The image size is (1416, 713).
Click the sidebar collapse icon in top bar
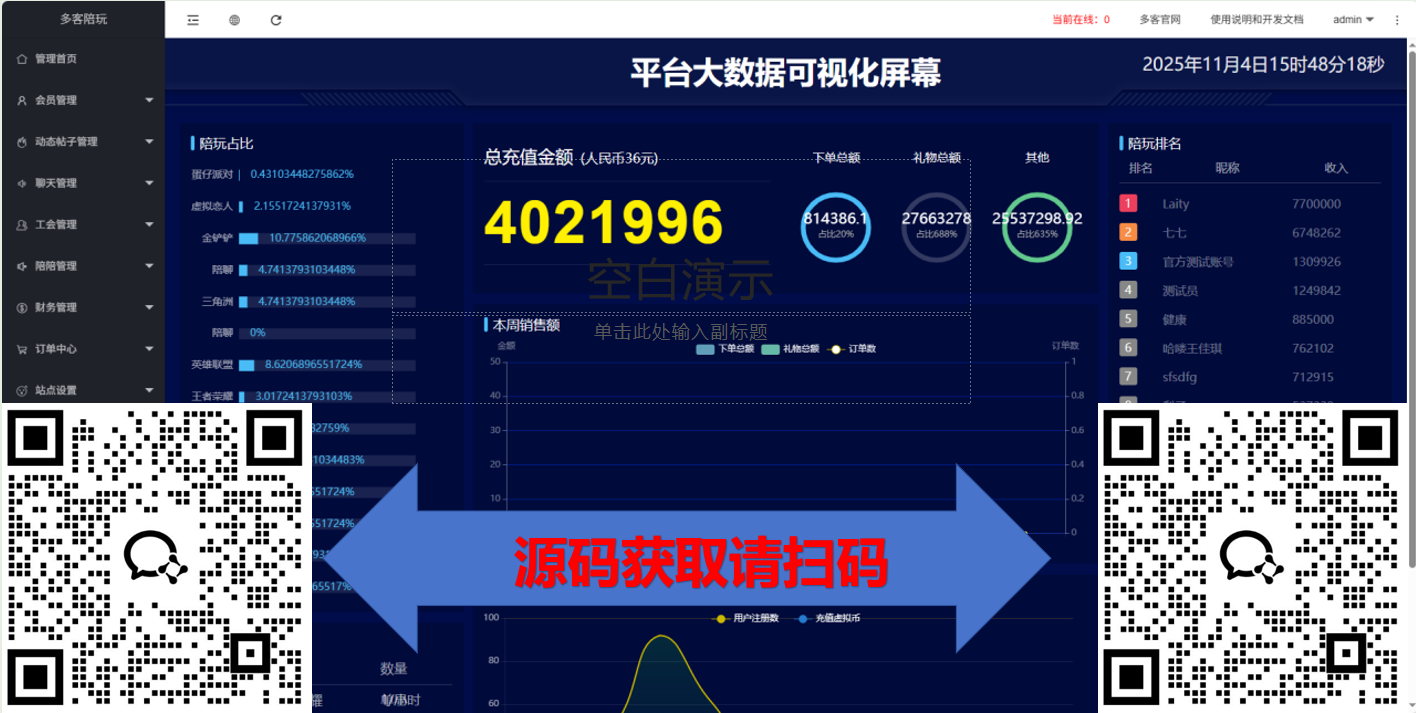pyautogui.click(x=193, y=20)
